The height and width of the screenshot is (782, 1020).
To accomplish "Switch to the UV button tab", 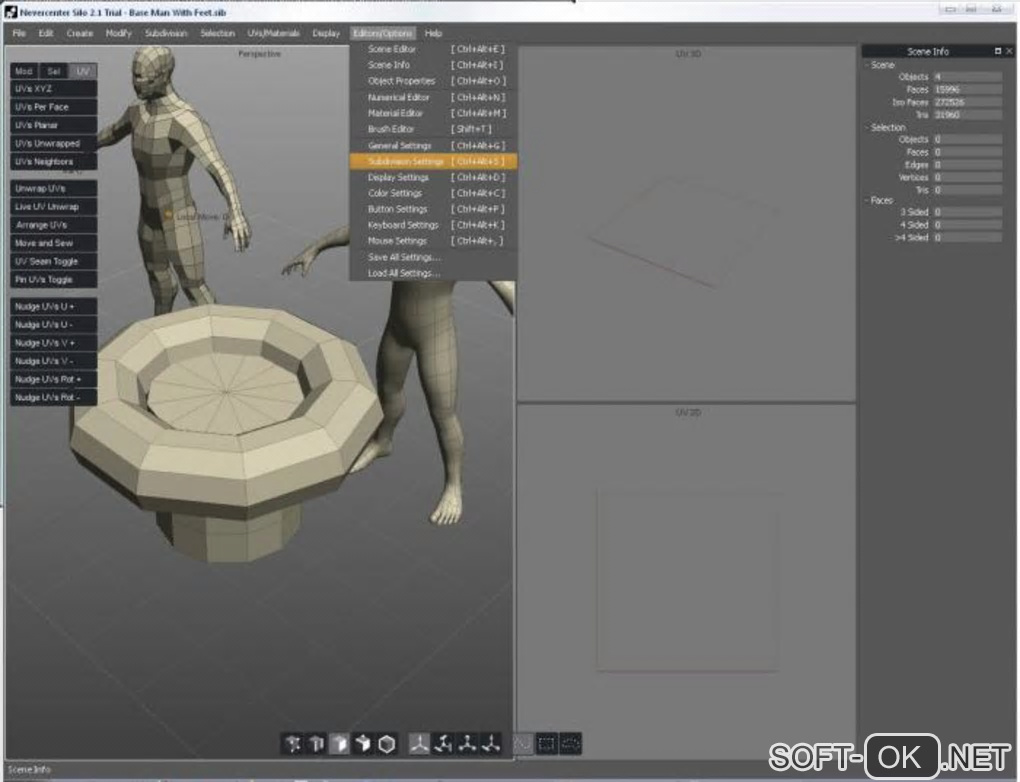I will click(83, 71).
